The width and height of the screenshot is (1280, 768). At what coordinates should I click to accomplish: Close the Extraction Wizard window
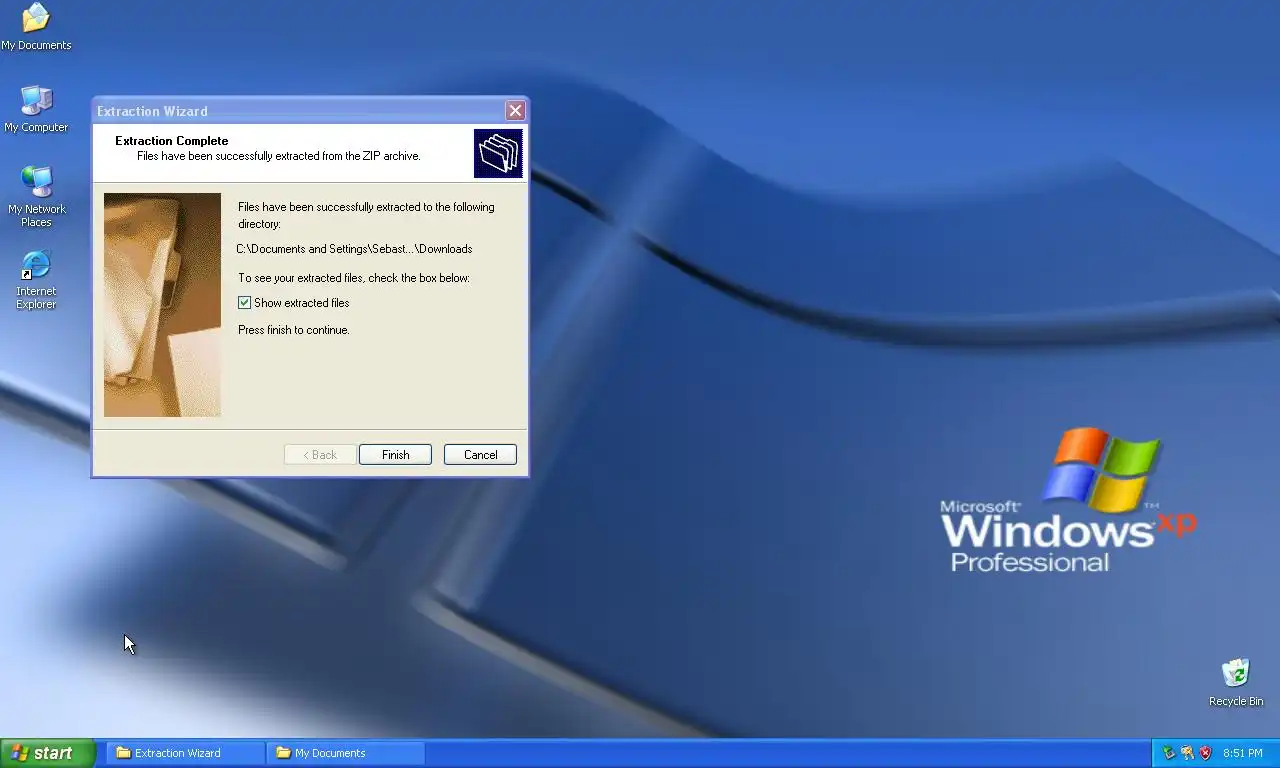(515, 111)
